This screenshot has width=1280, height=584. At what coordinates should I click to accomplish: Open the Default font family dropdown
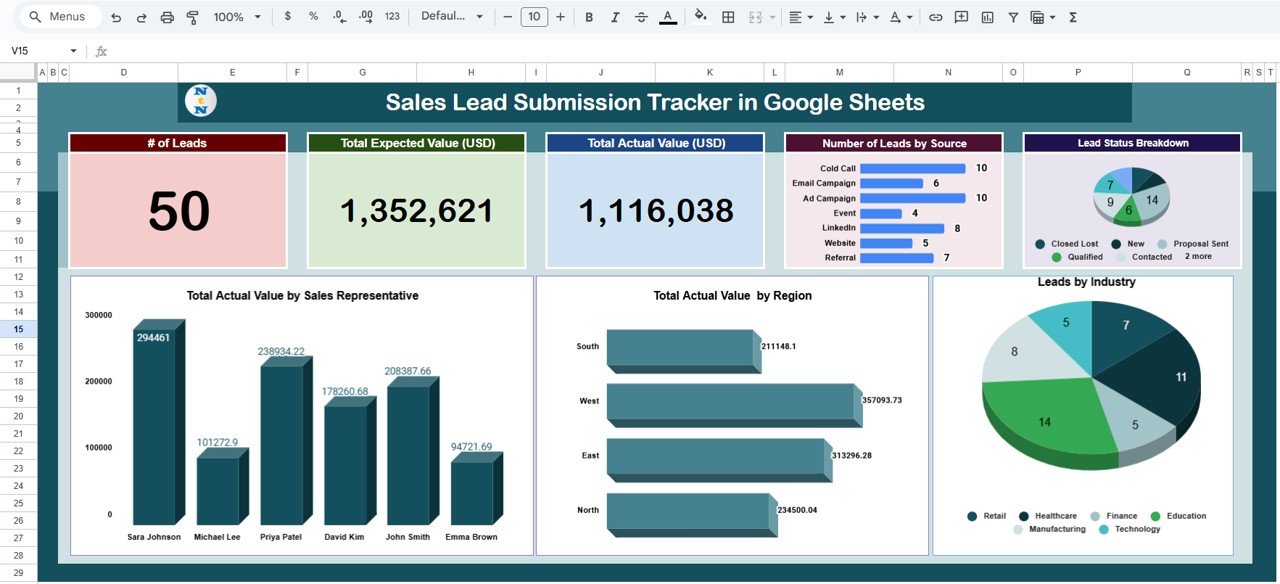click(451, 17)
